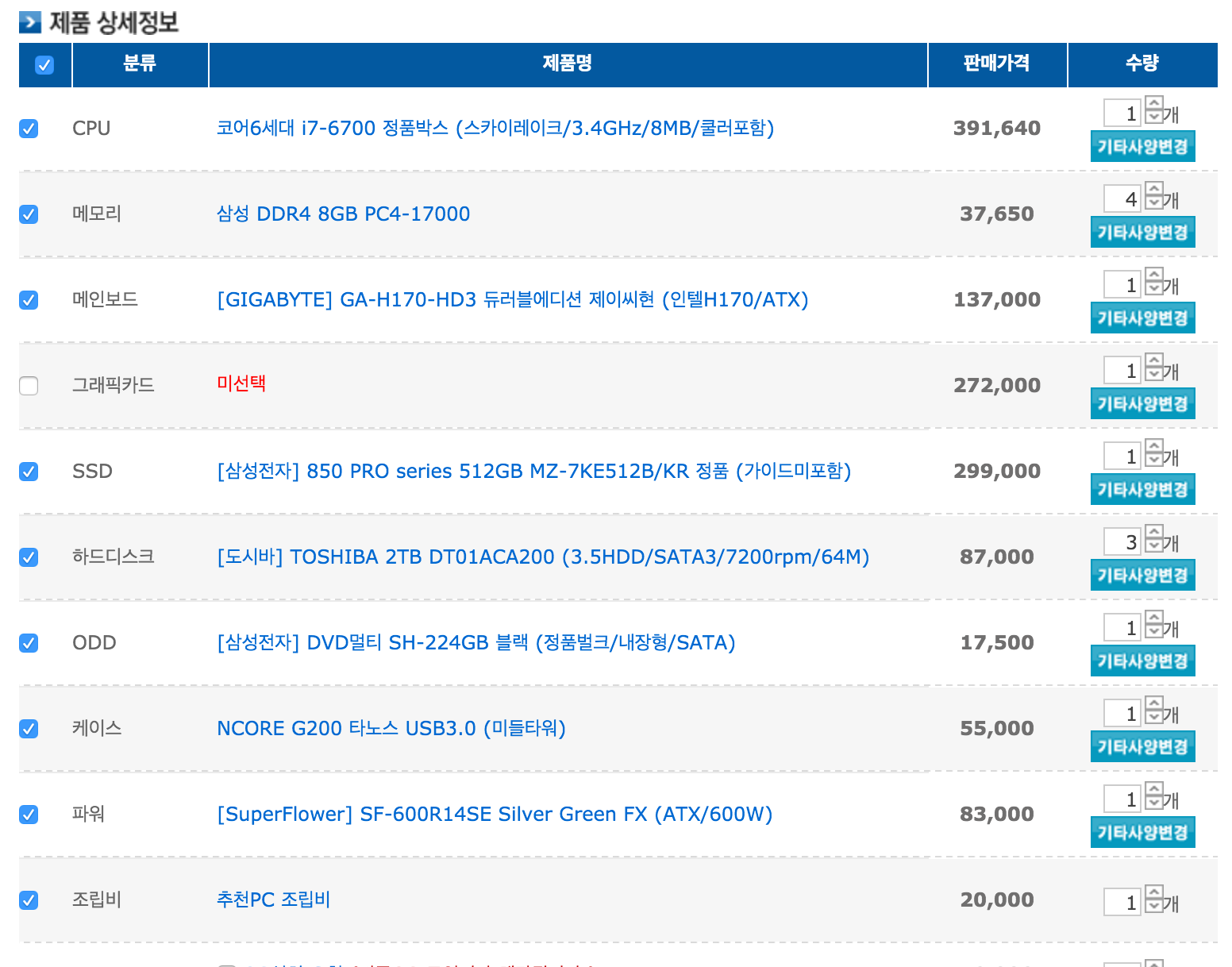The image size is (1232, 967).
Task: Adjust ODD quantity with its stepper arrows
Action: tap(1154, 625)
